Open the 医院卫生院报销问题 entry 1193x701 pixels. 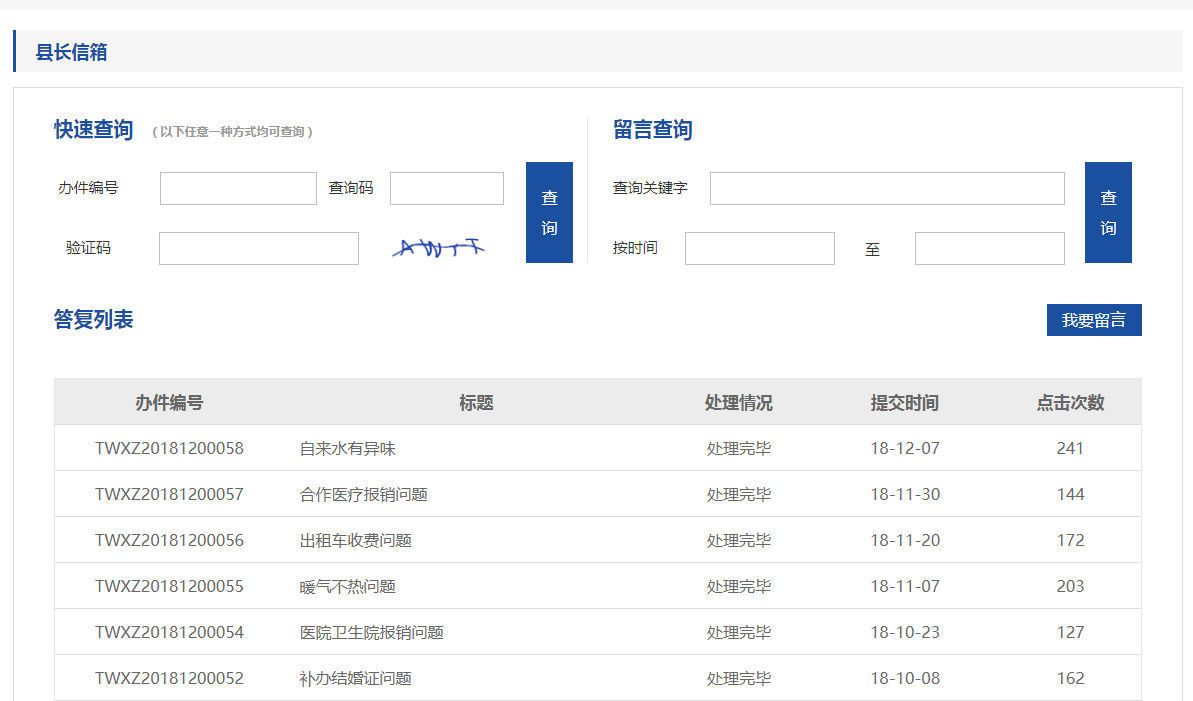(372, 633)
